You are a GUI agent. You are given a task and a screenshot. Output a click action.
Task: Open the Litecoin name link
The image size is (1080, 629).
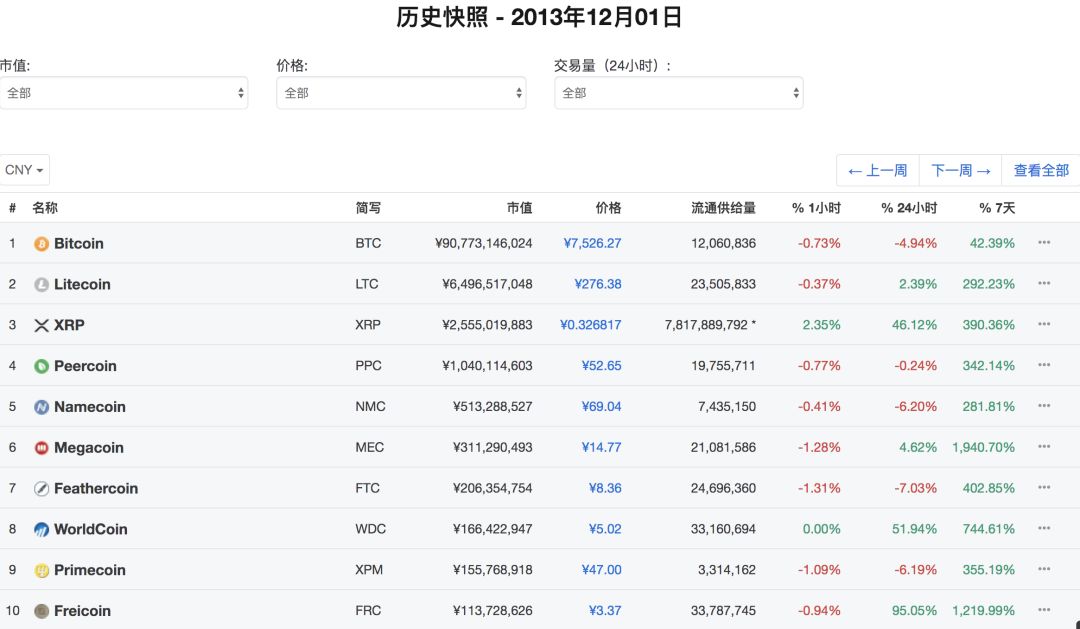[82, 285]
